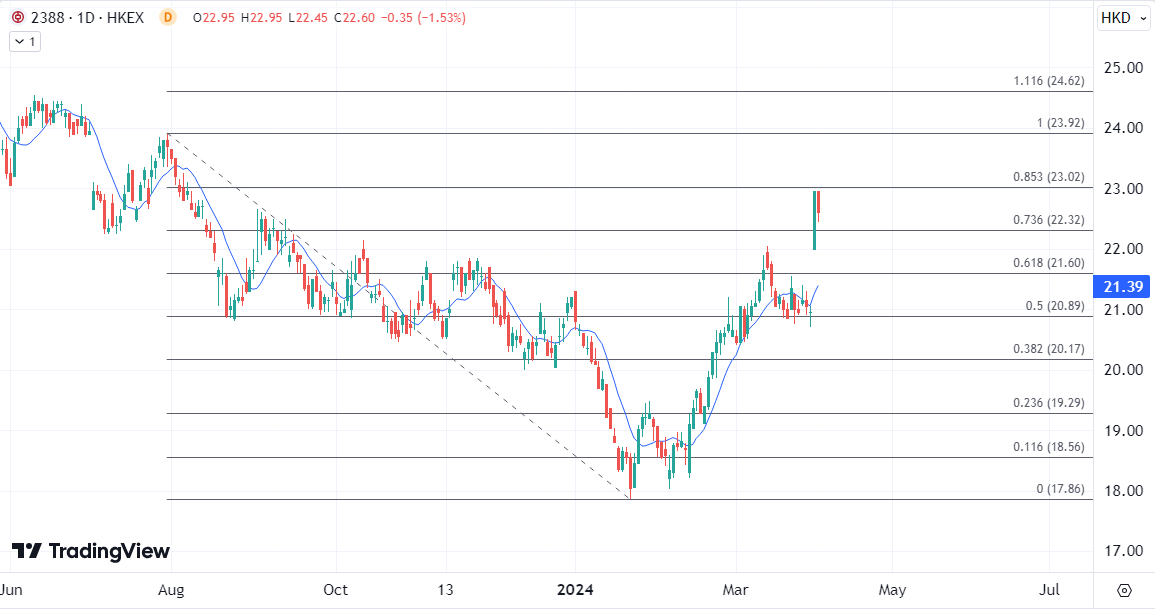Click the Aug label on time axis
The image size is (1155, 612).
coord(172,590)
